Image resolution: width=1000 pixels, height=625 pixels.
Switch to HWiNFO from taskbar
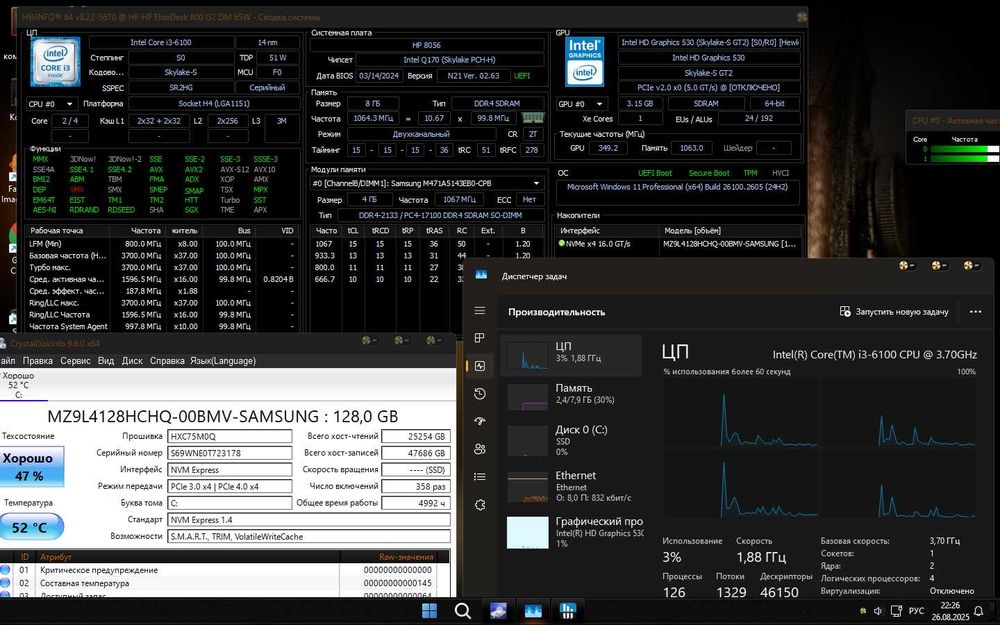tap(568, 611)
